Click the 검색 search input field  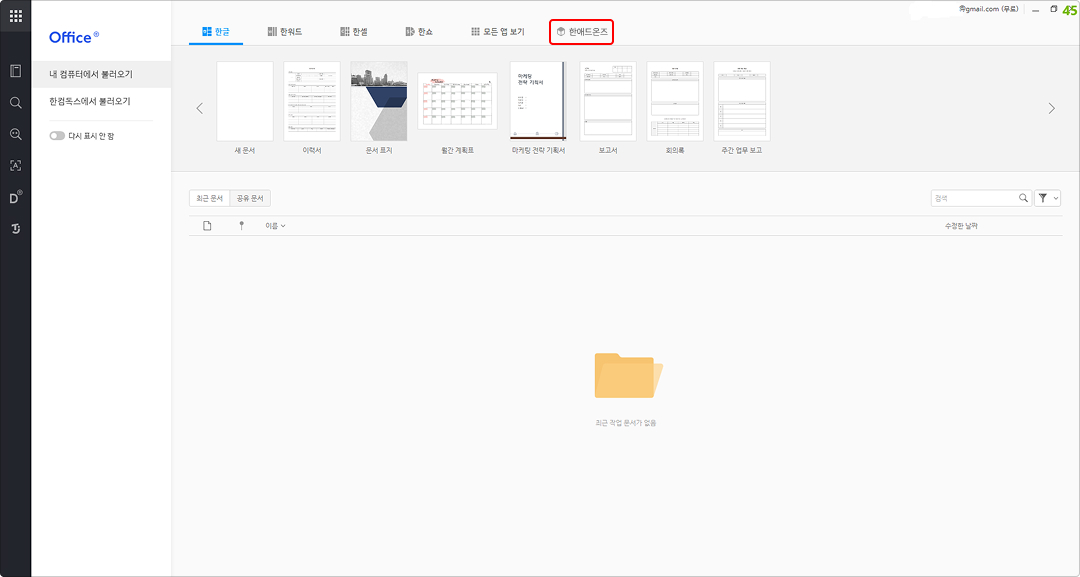point(973,198)
